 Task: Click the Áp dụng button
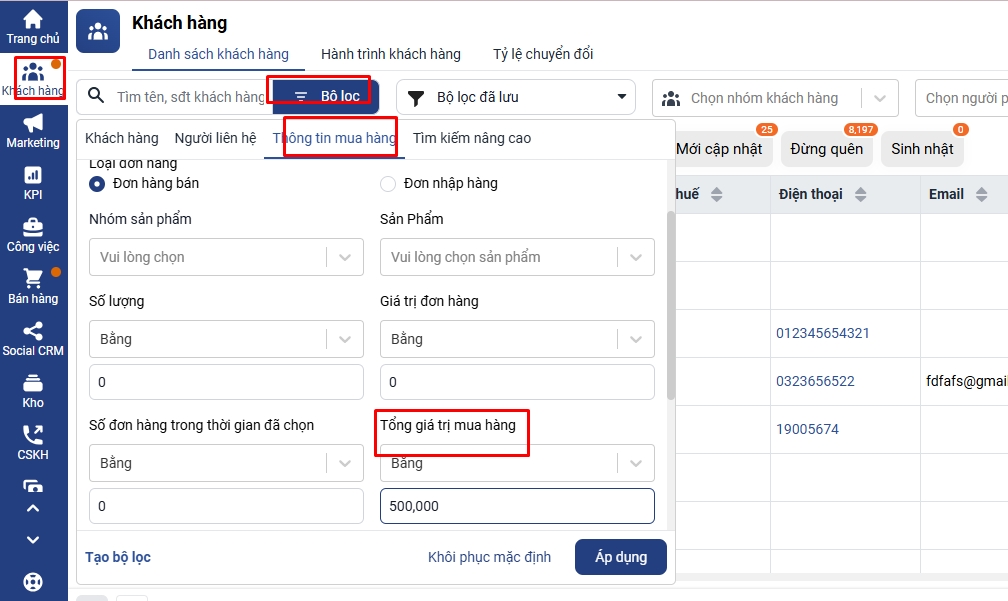[620, 557]
